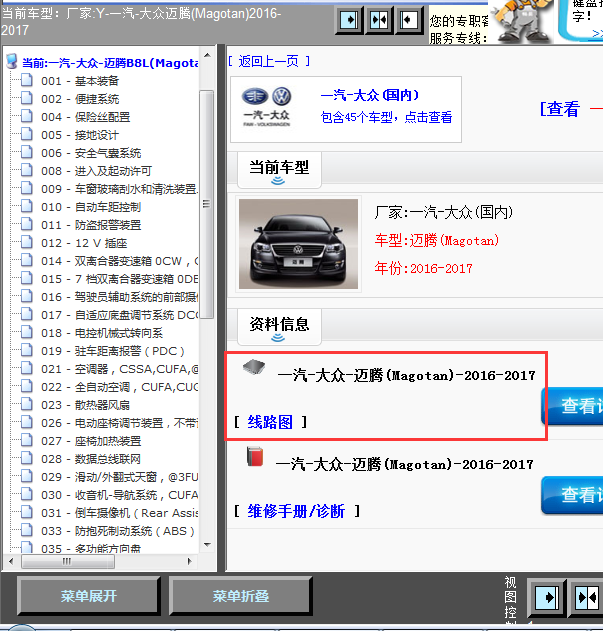The width and height of the screenshot is (603, 631).
Task: Open tree item 002 - 便捷系统
Action: tap(80, 99)
